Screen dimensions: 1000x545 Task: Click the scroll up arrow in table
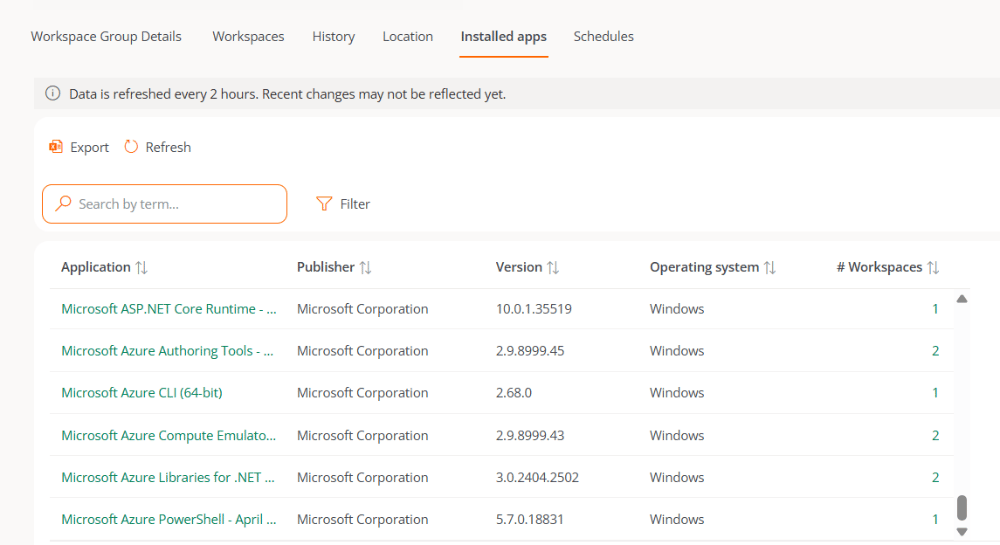click(962, 299)
